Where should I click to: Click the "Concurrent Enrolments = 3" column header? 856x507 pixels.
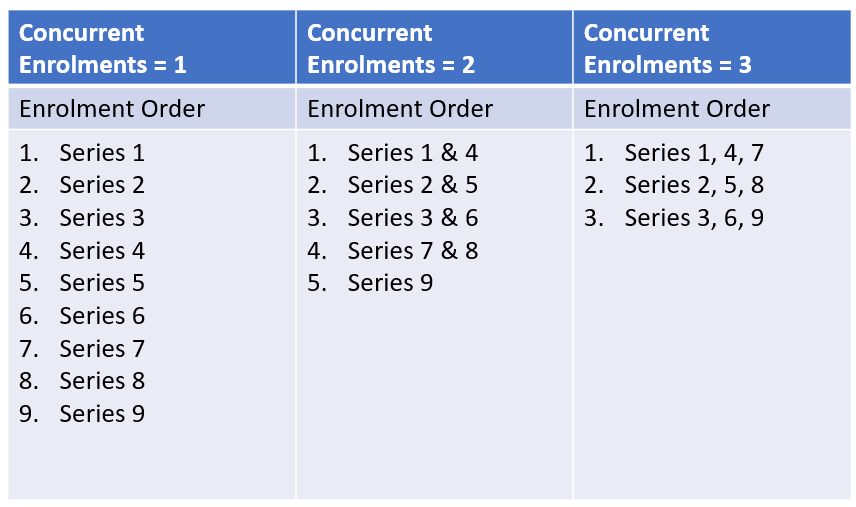(x=668, y=48)
